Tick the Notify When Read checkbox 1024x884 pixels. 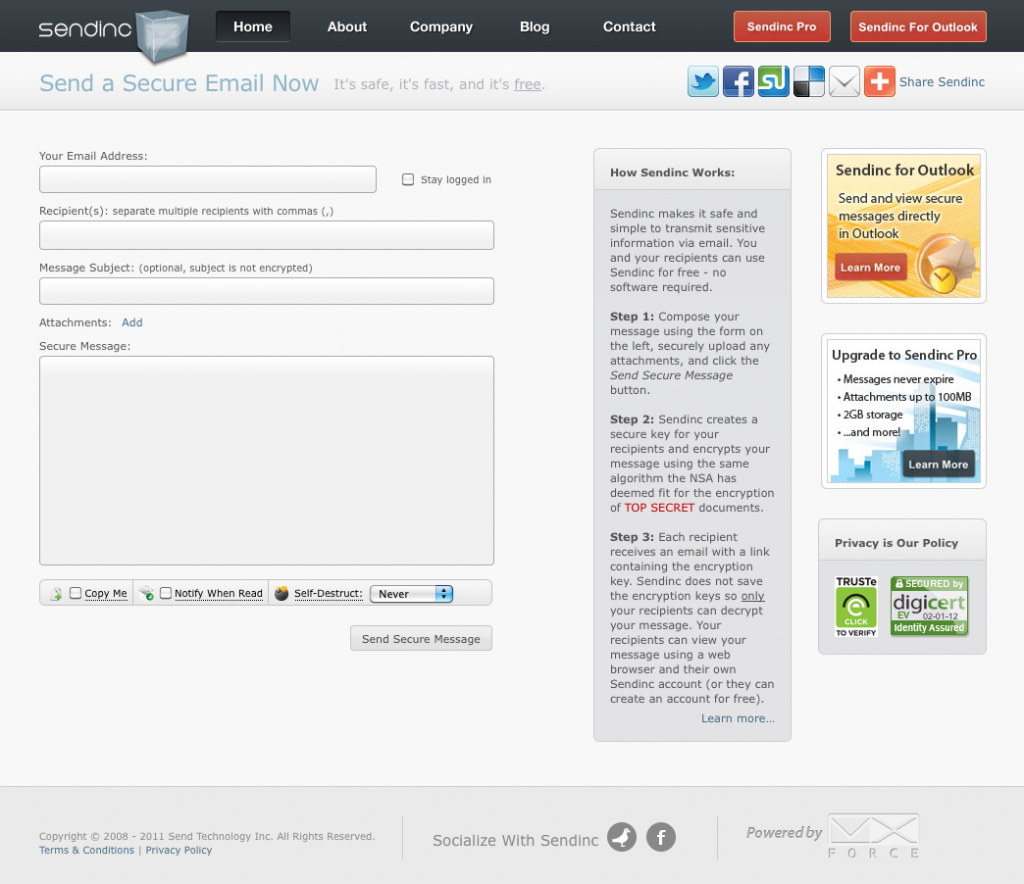tap(166, 593)
